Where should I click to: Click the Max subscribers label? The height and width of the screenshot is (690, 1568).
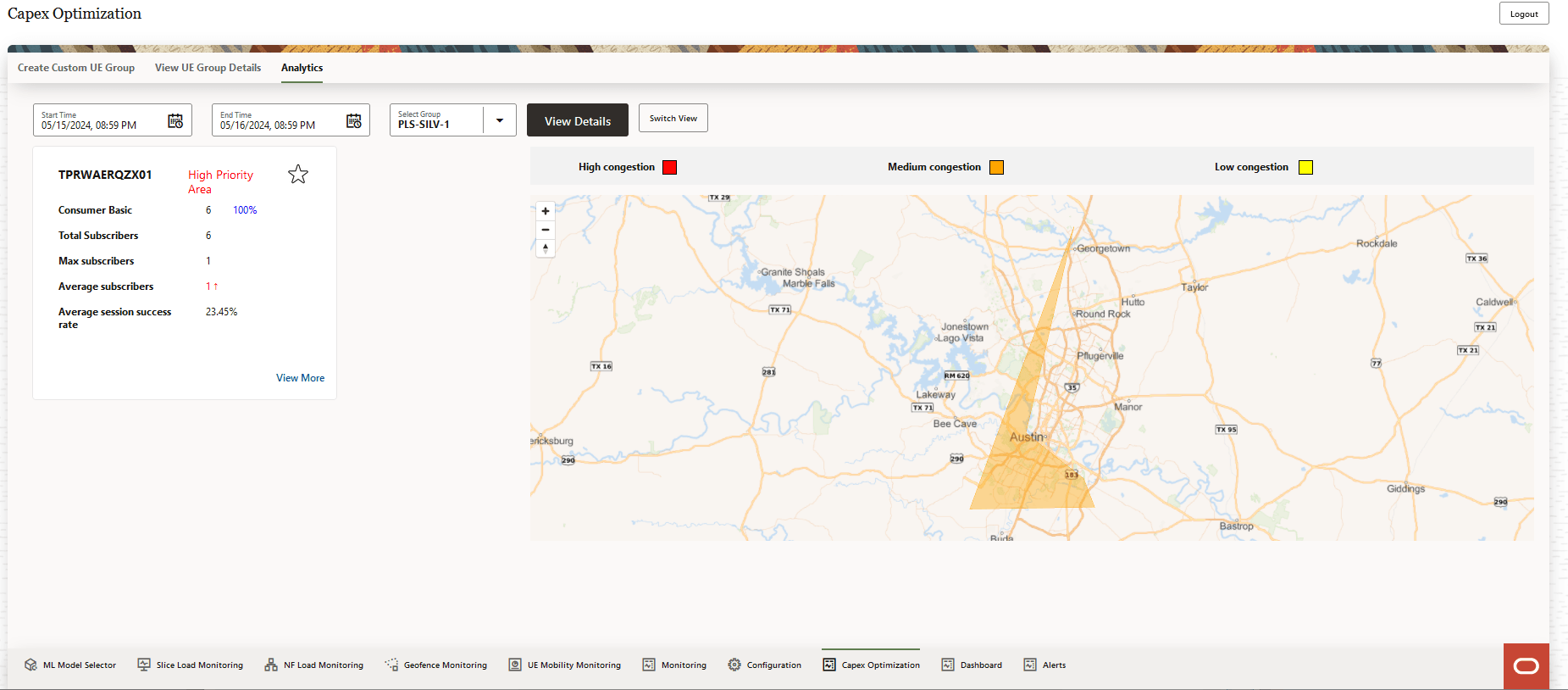coord(96,261)
